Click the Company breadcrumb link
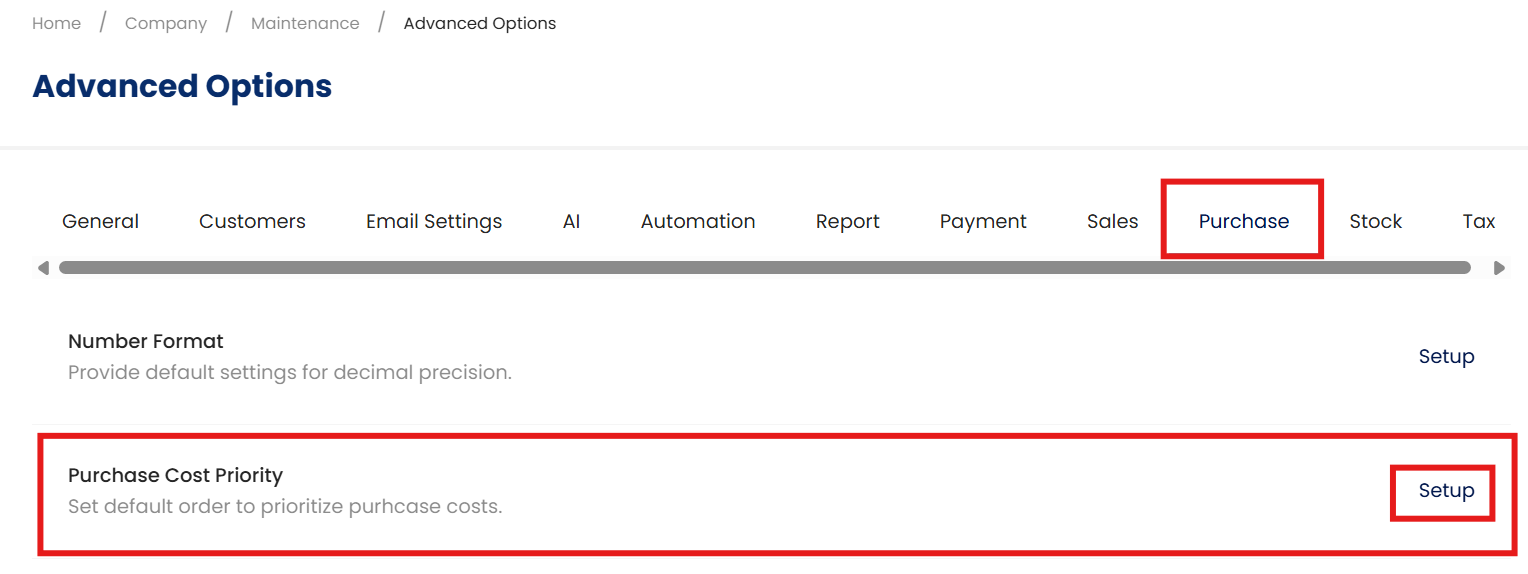 [166, 23]
